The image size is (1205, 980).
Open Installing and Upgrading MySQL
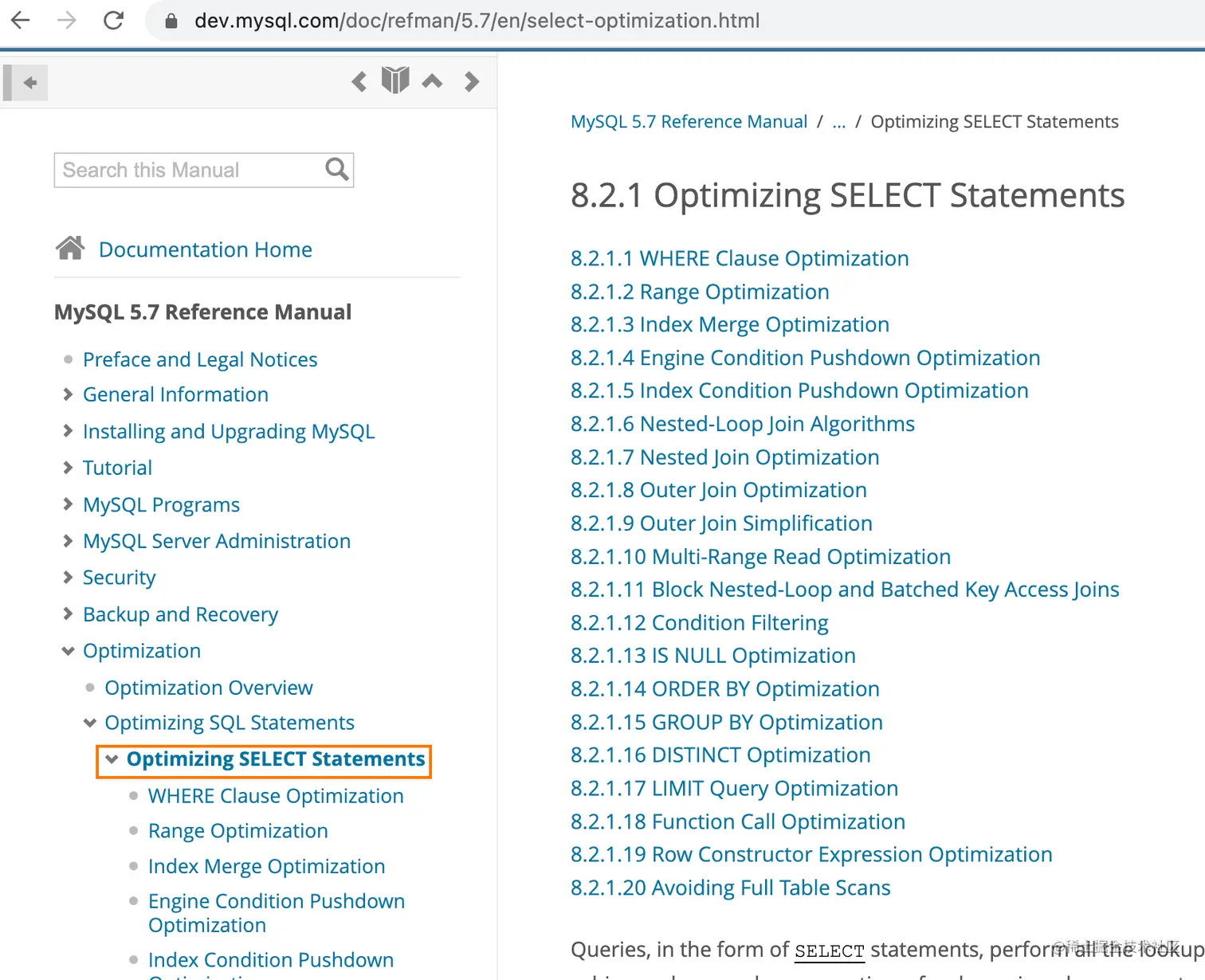pos(229,431)
